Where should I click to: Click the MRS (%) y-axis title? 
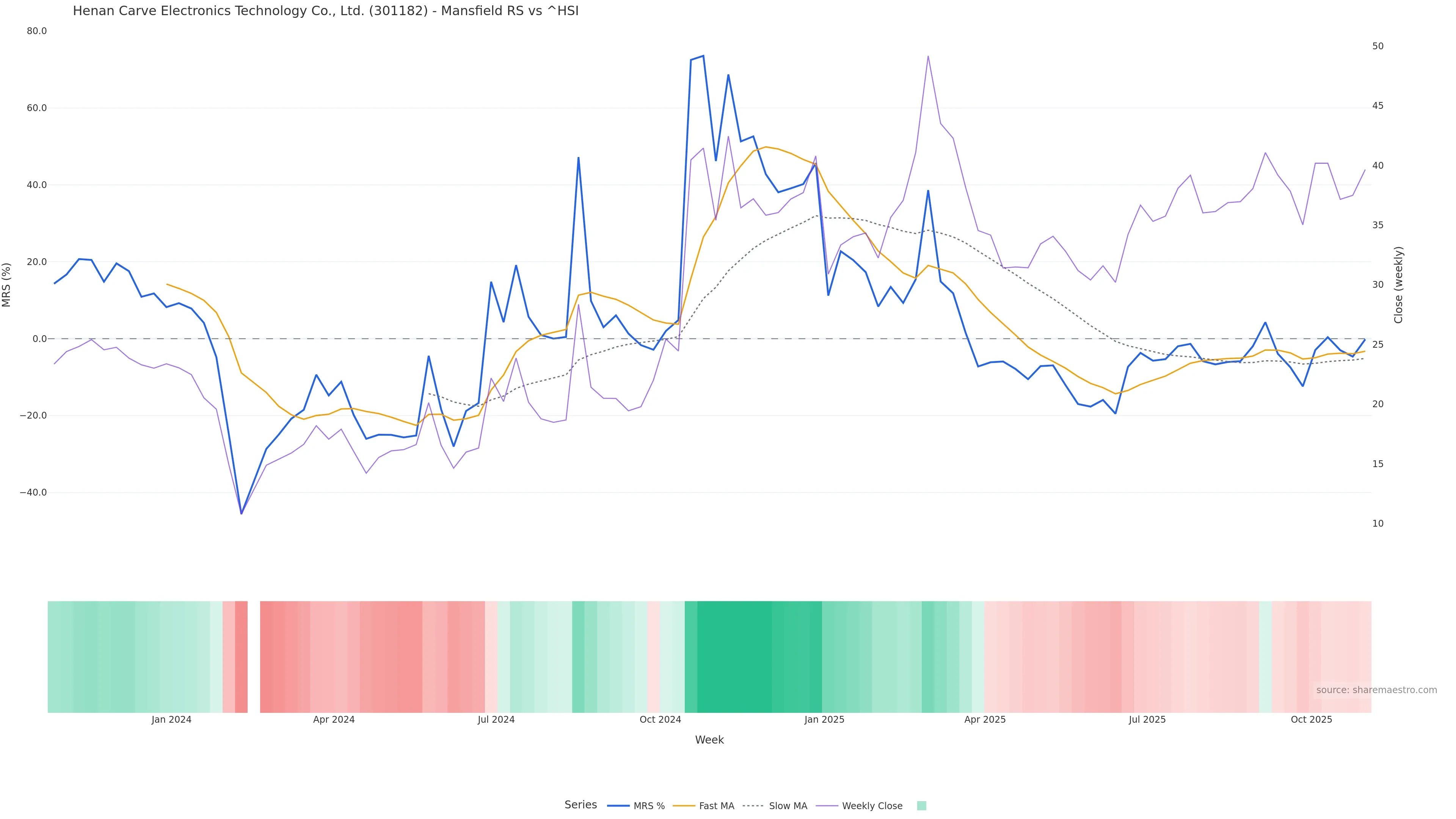pyautogui.click(x=7, y=285)
